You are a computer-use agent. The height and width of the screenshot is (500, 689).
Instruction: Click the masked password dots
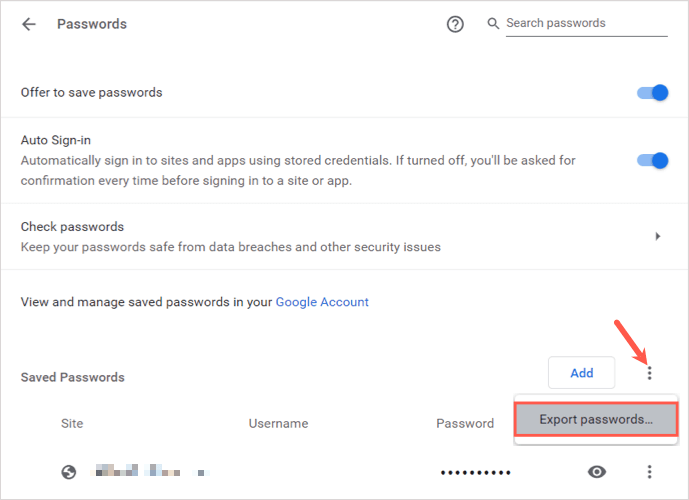click(476, 472)
